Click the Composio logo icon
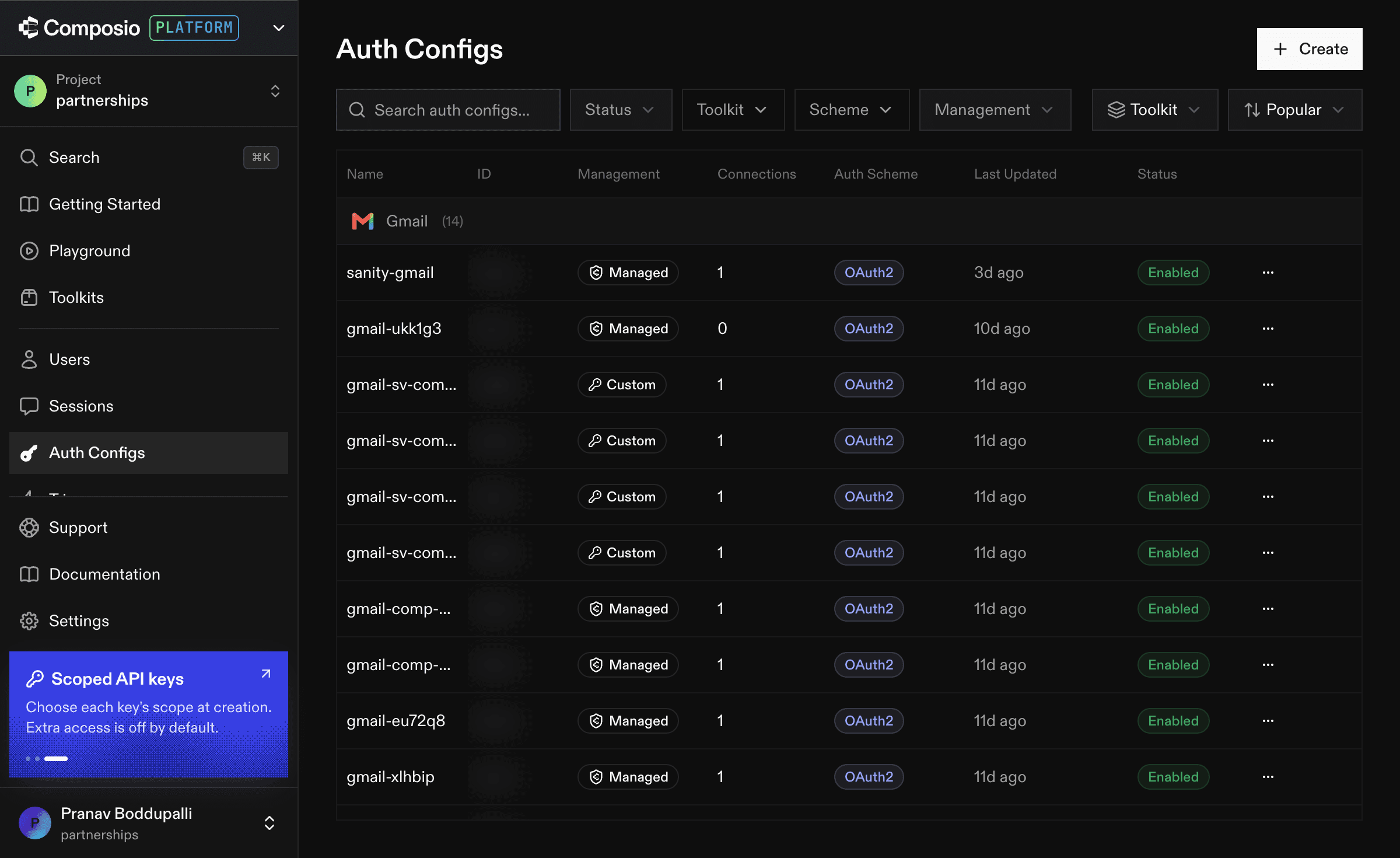Viewport: 1400px width, 858px height. click(28, 27)
